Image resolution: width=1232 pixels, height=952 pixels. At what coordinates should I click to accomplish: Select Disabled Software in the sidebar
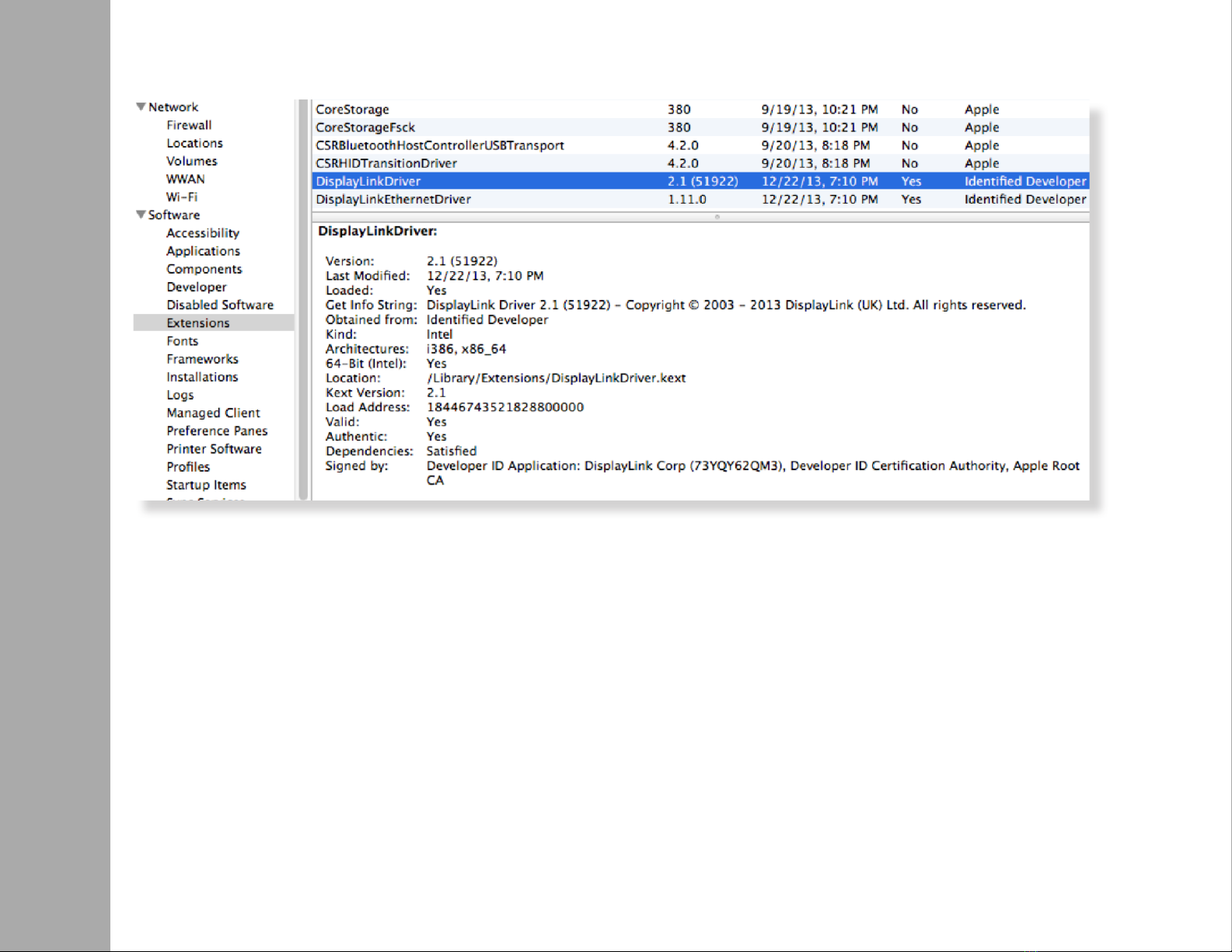220,305
